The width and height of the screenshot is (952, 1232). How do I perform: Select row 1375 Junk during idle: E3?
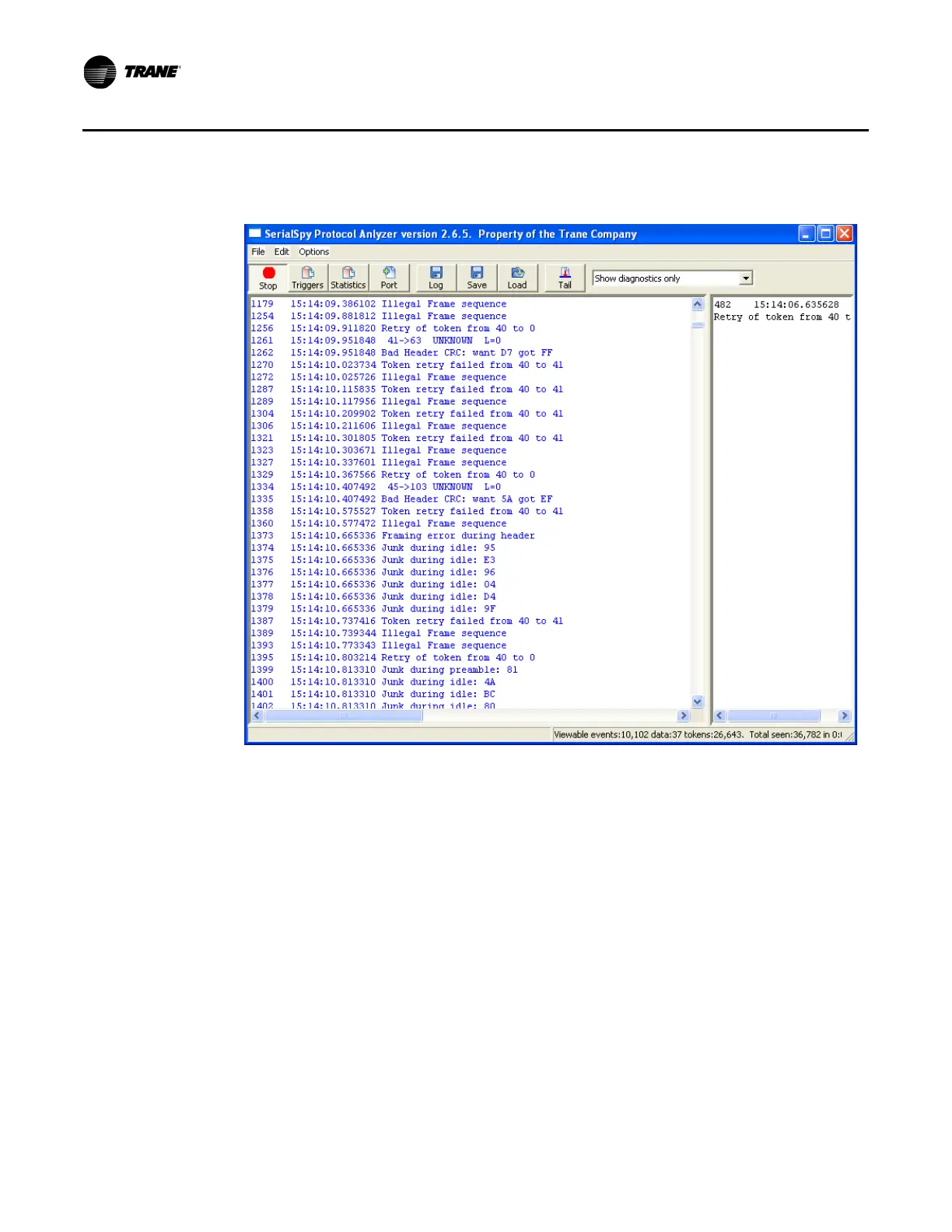373,560
